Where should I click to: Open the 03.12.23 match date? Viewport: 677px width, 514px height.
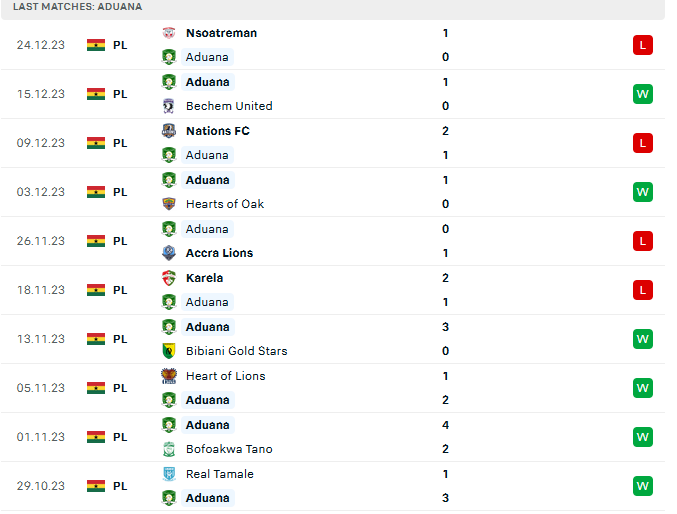pos(41,192)
